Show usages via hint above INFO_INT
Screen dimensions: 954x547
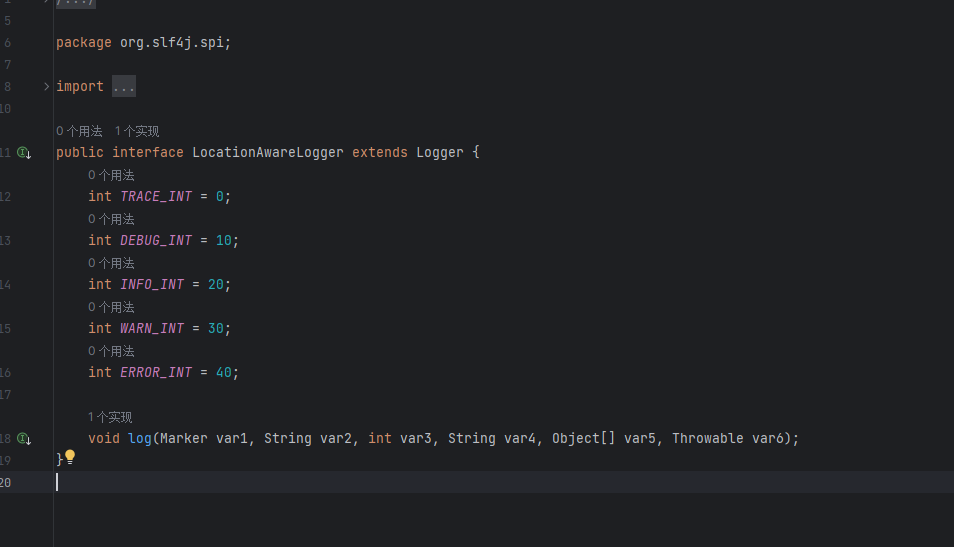point(111,263)
